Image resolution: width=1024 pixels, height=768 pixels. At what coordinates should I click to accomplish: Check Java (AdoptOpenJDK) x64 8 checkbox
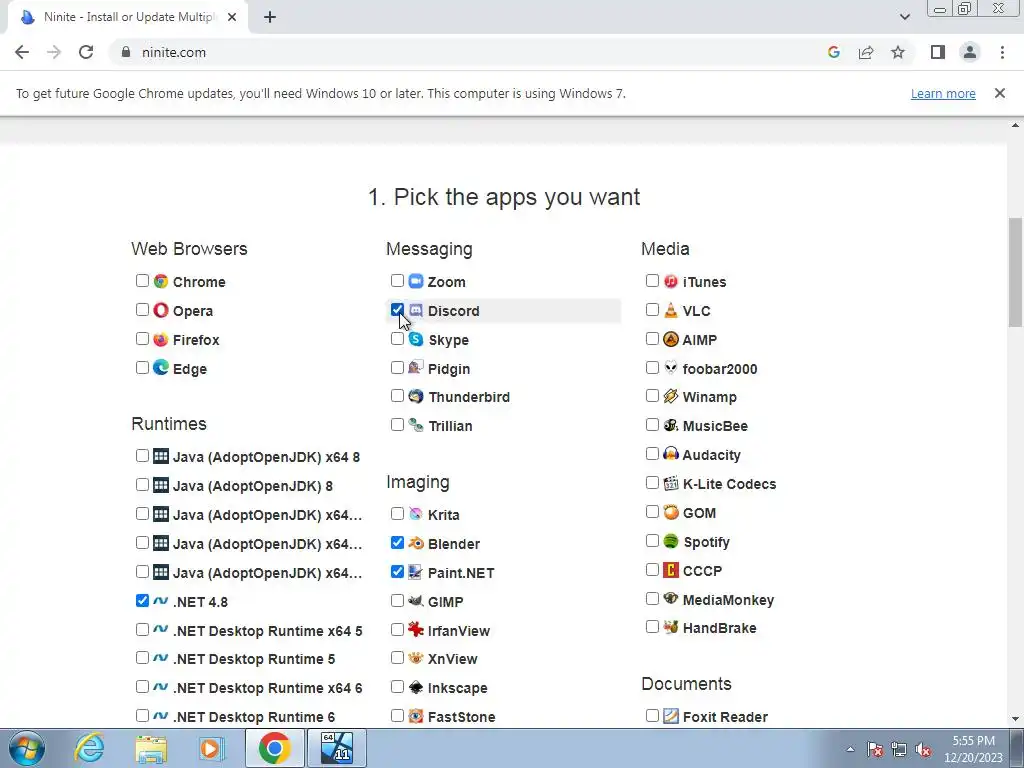click(x=142, y=455)
